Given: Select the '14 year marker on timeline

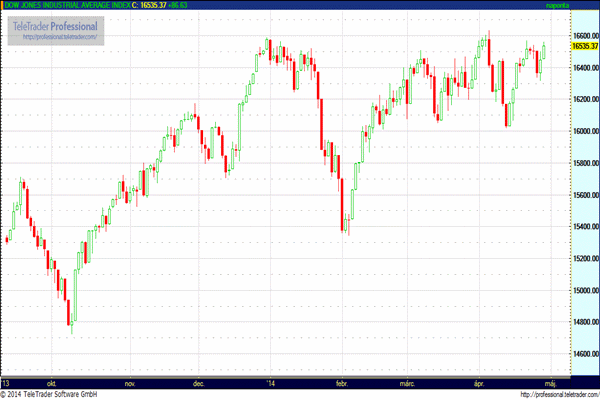Looking at the screenshot, I should 271,384.
